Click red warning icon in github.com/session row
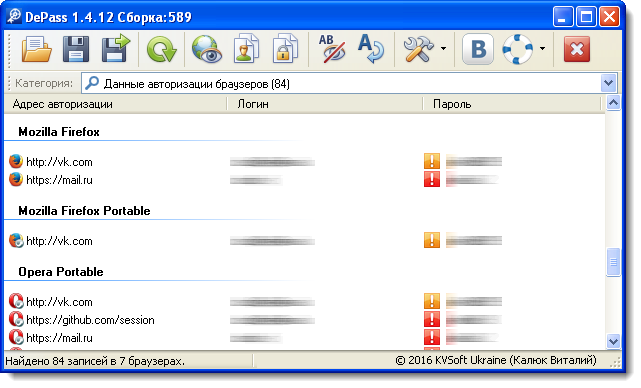641x388 pixels. pyautogui.click(x=432, y=319)
